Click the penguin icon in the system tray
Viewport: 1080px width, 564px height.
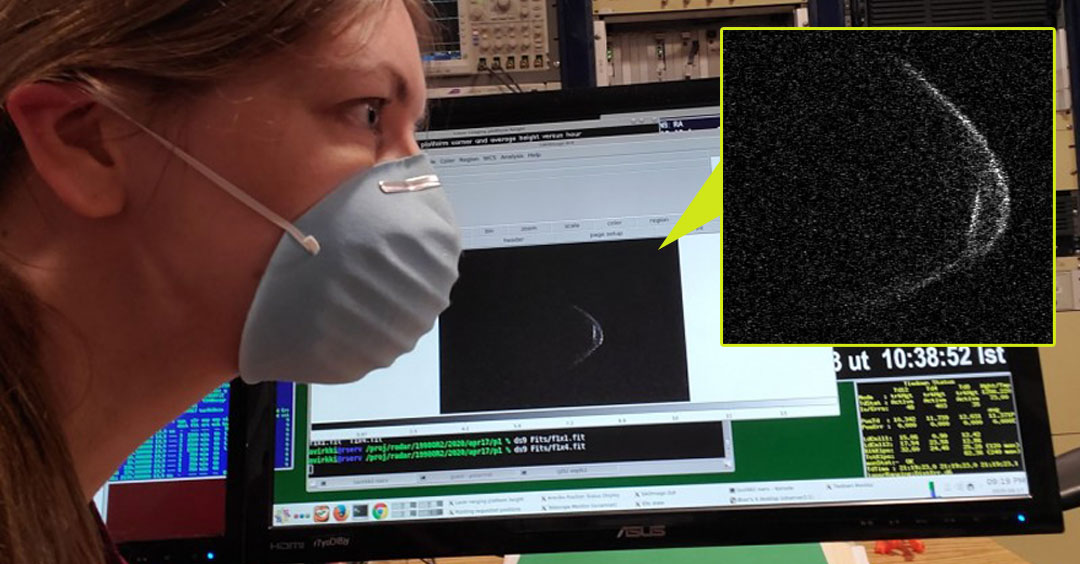[x=970, y=486]
